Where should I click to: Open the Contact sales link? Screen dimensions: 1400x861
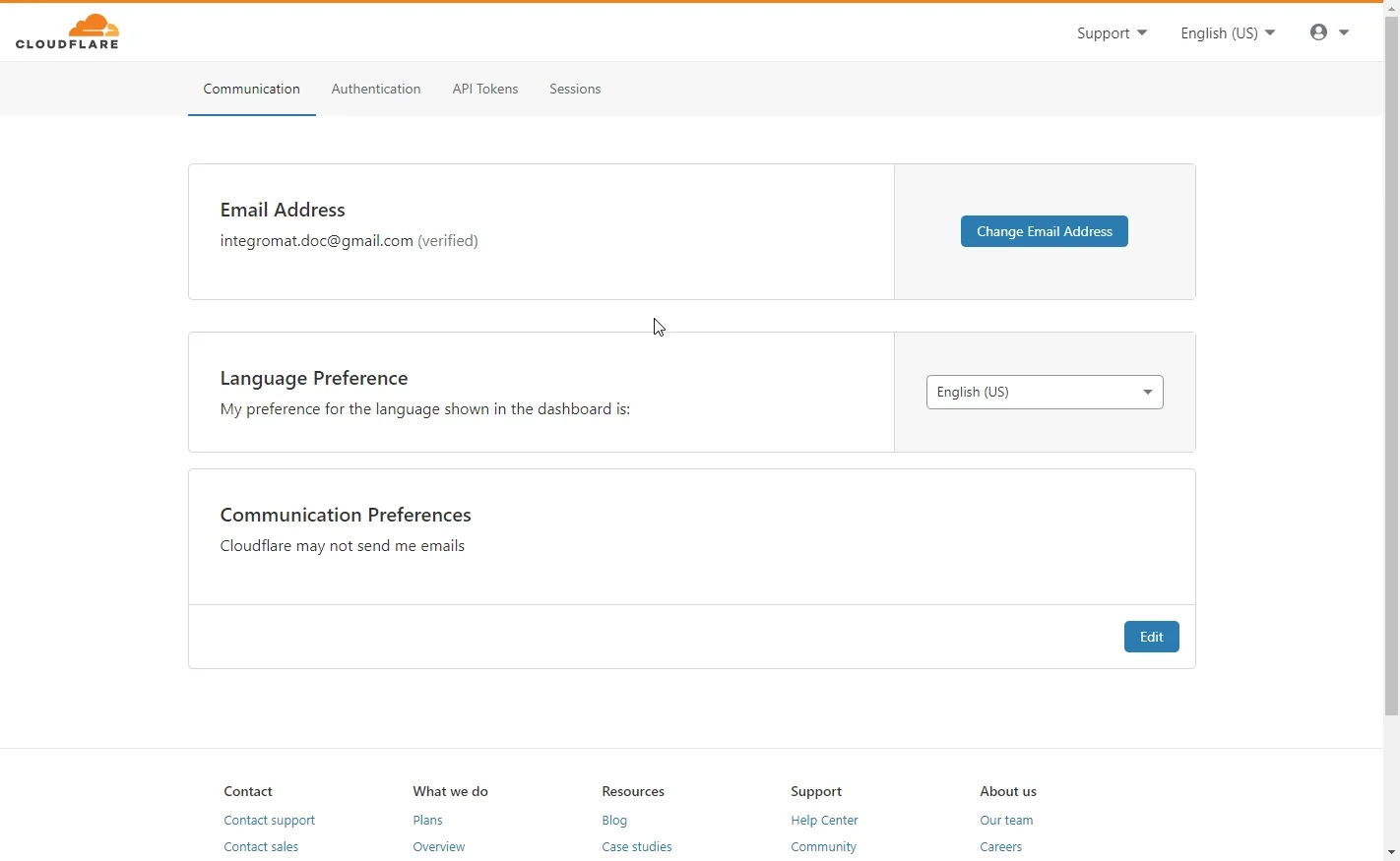[261, 847]
